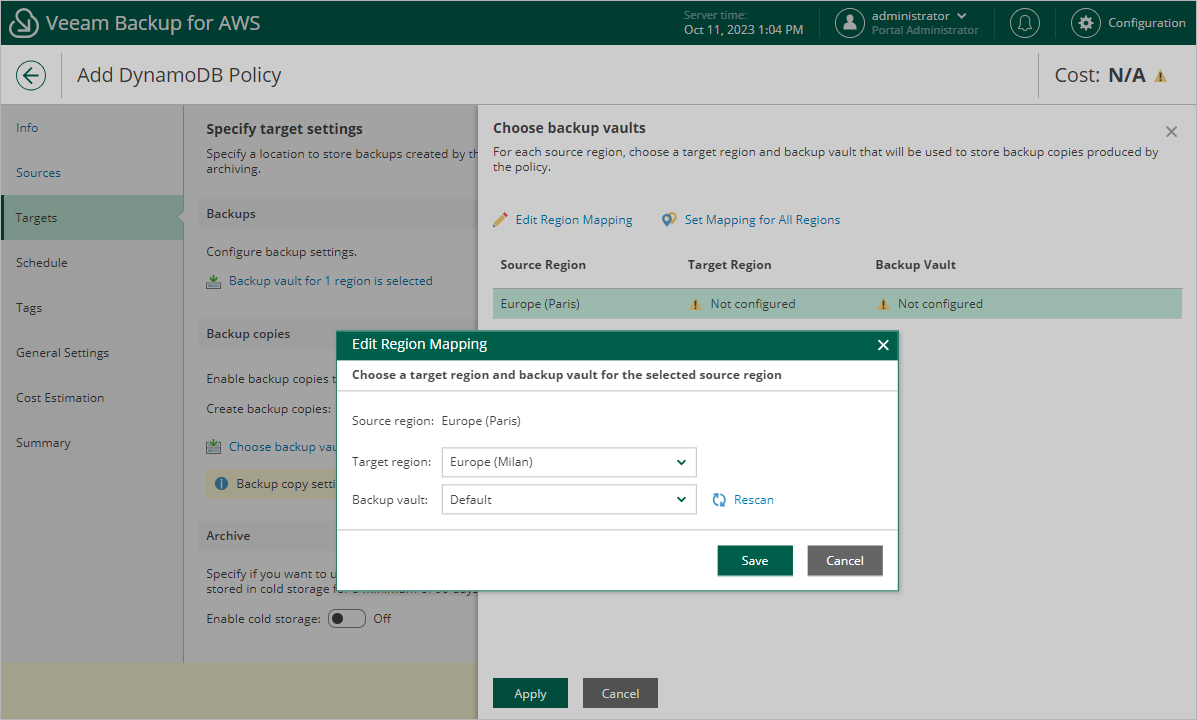The width and height of the screenshot is (1197, 720).
Task: Click Set Mapping for All Regions
Action: (x=763, y=220)
